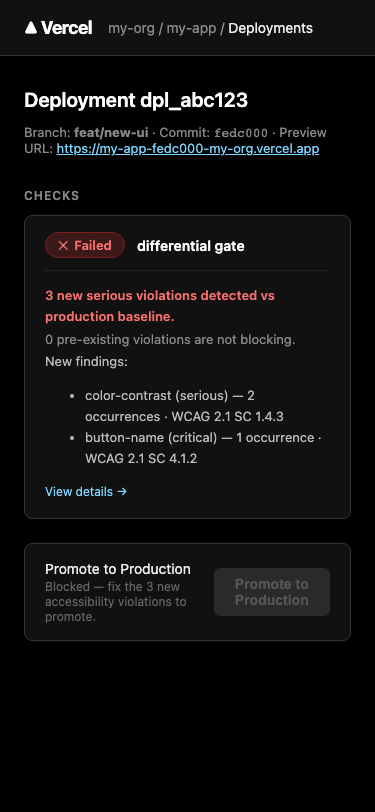Open the my-org breadcrumb

point(131,28)
